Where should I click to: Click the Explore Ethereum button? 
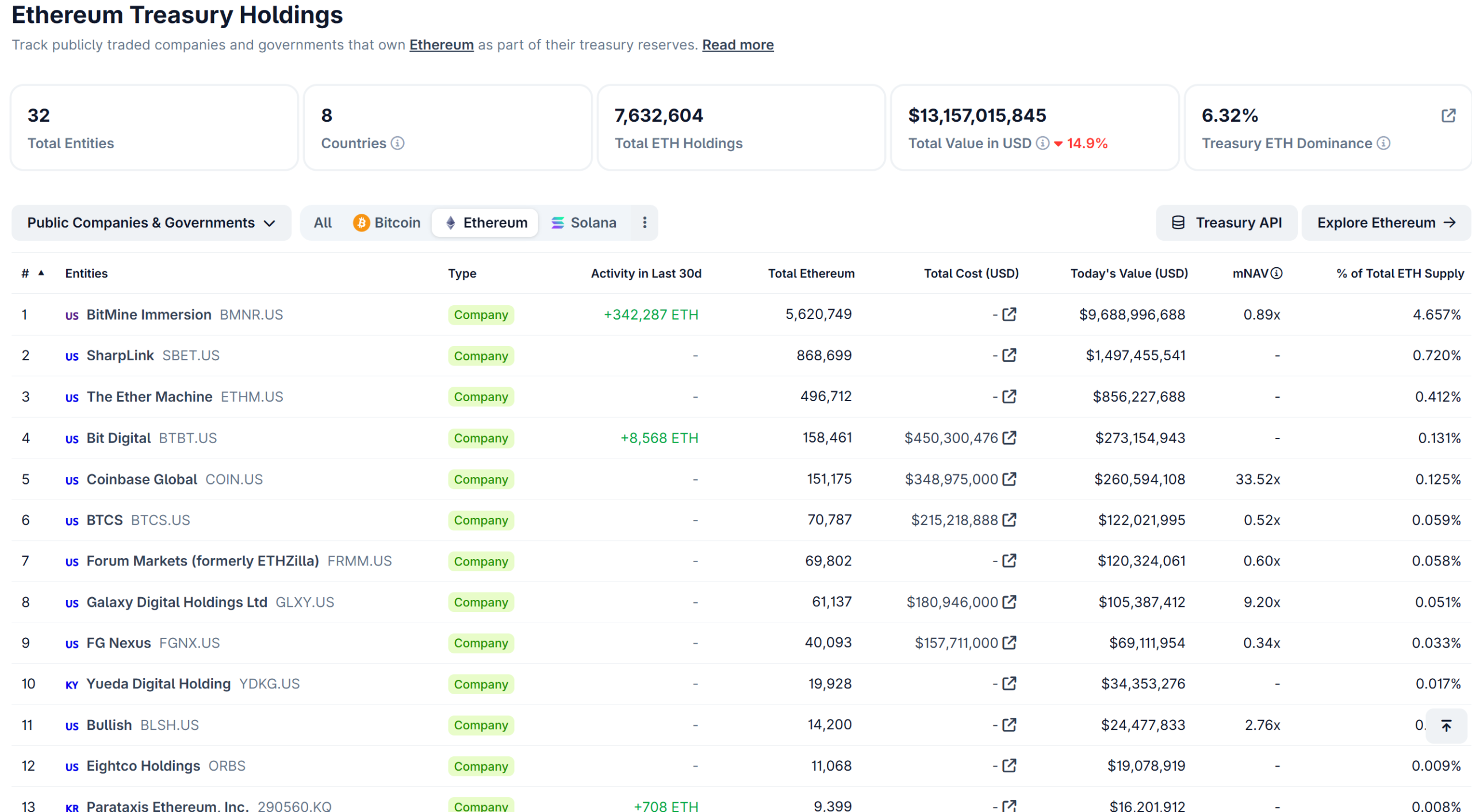click(x=1385, y=222)
